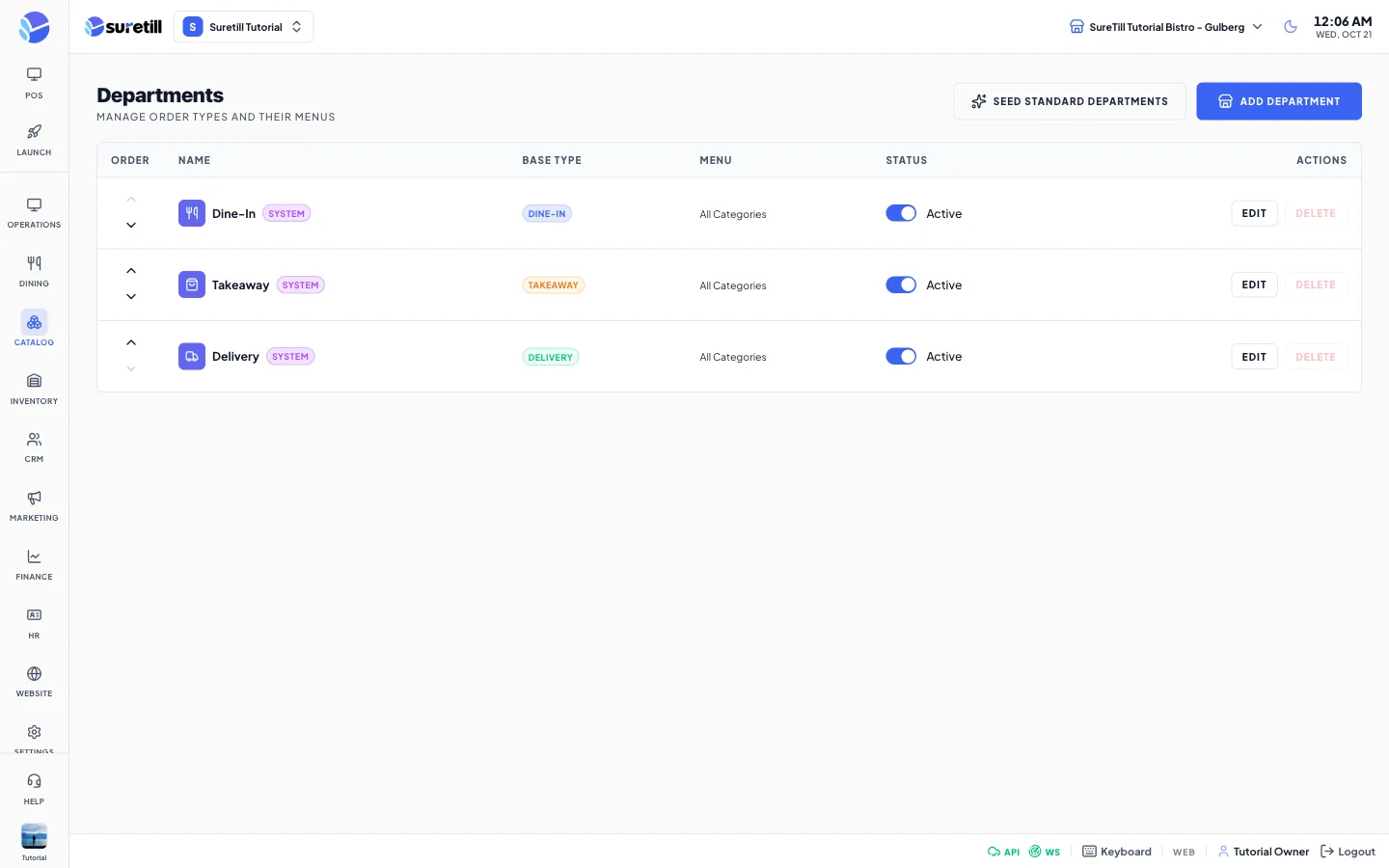
Task: Open Keyboard option in footer
Action: 1117,852
